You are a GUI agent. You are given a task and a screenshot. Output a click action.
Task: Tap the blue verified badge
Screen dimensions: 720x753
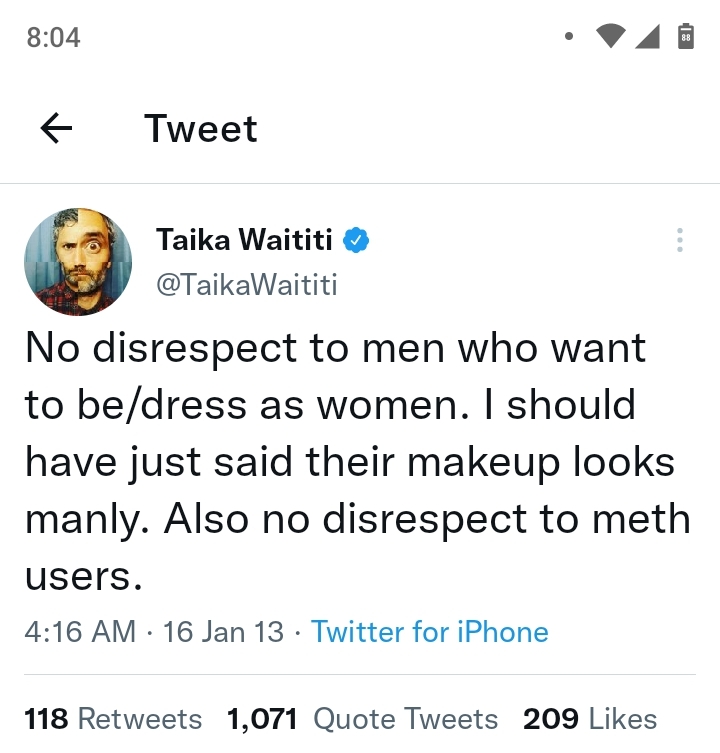pyautogui.click(x=357, y=241)
